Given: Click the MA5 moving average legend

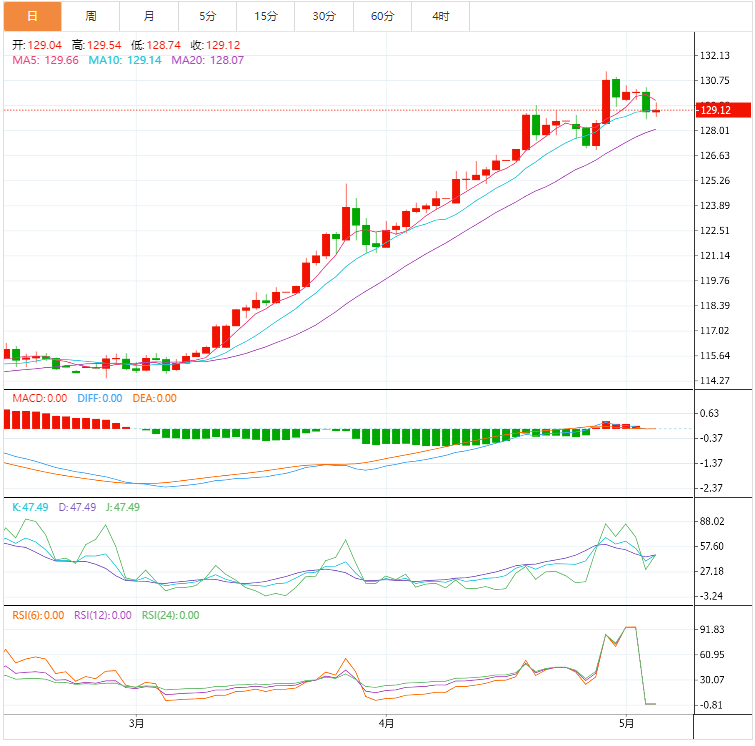Looking at the screenshot, I should click(45, 60).
